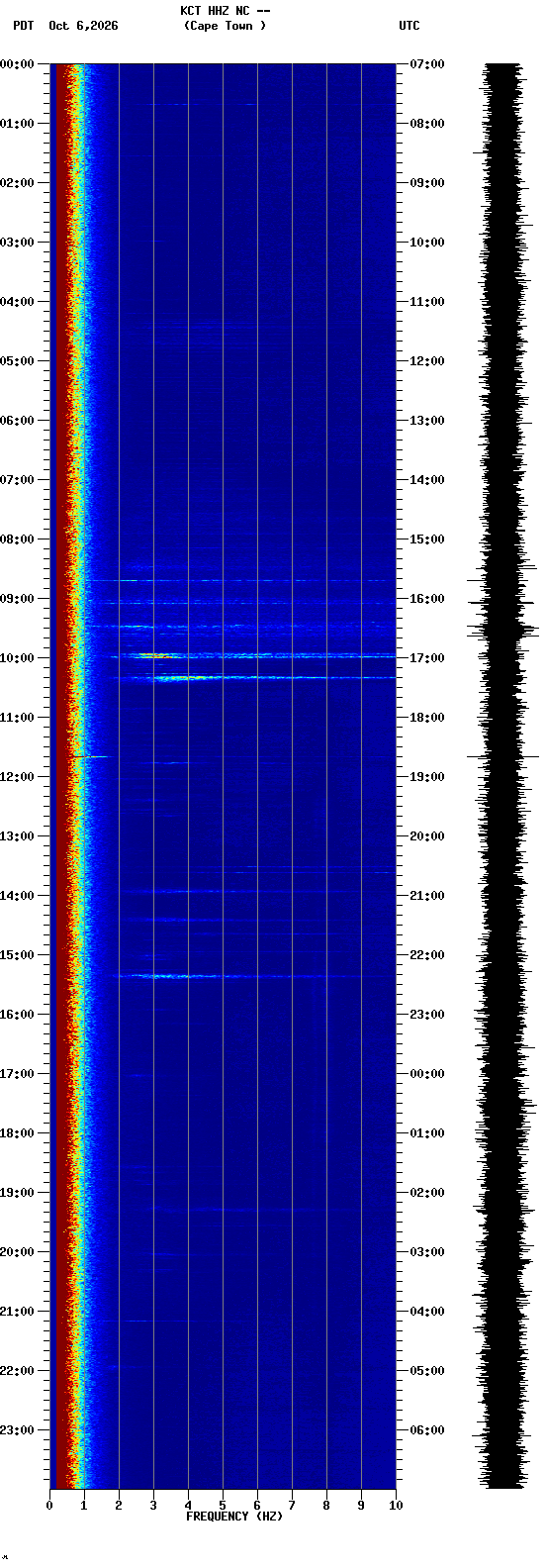The height and width of the screenshot is (1568, 546).
Task: Click the UTC '07:00' time label
Action: 427,64
